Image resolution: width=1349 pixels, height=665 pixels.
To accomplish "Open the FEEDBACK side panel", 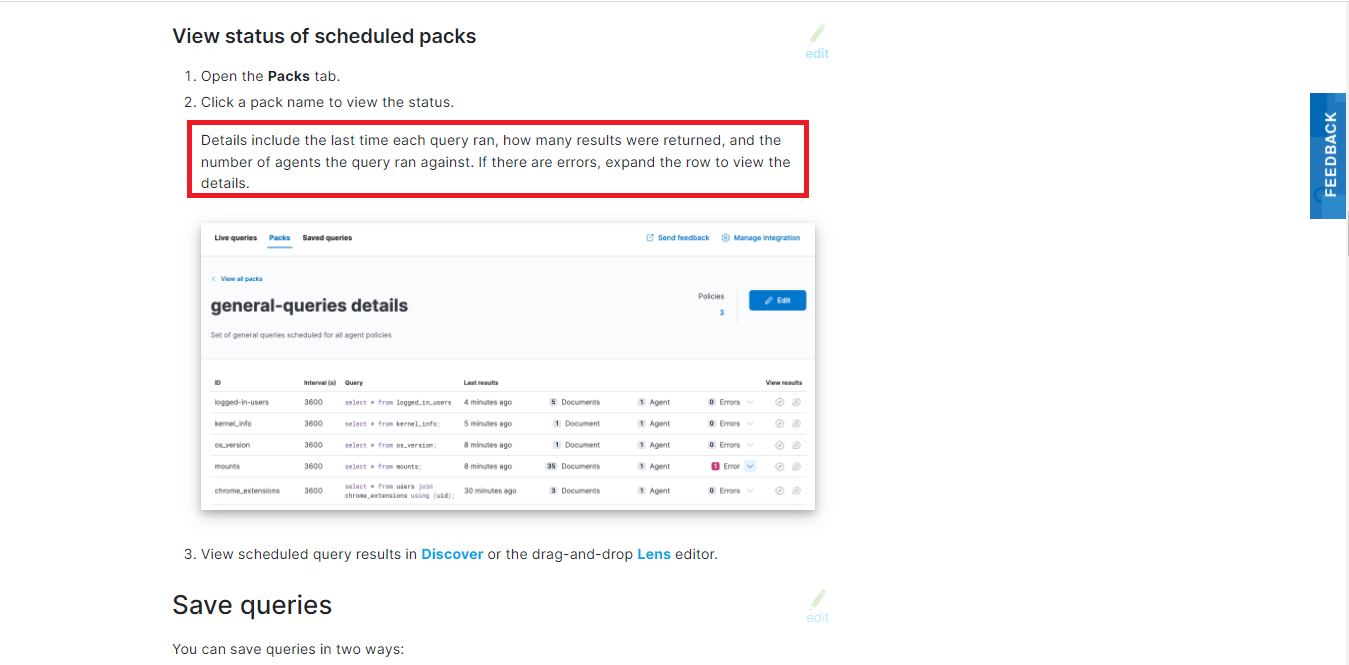I will (x=1327, y=156).
